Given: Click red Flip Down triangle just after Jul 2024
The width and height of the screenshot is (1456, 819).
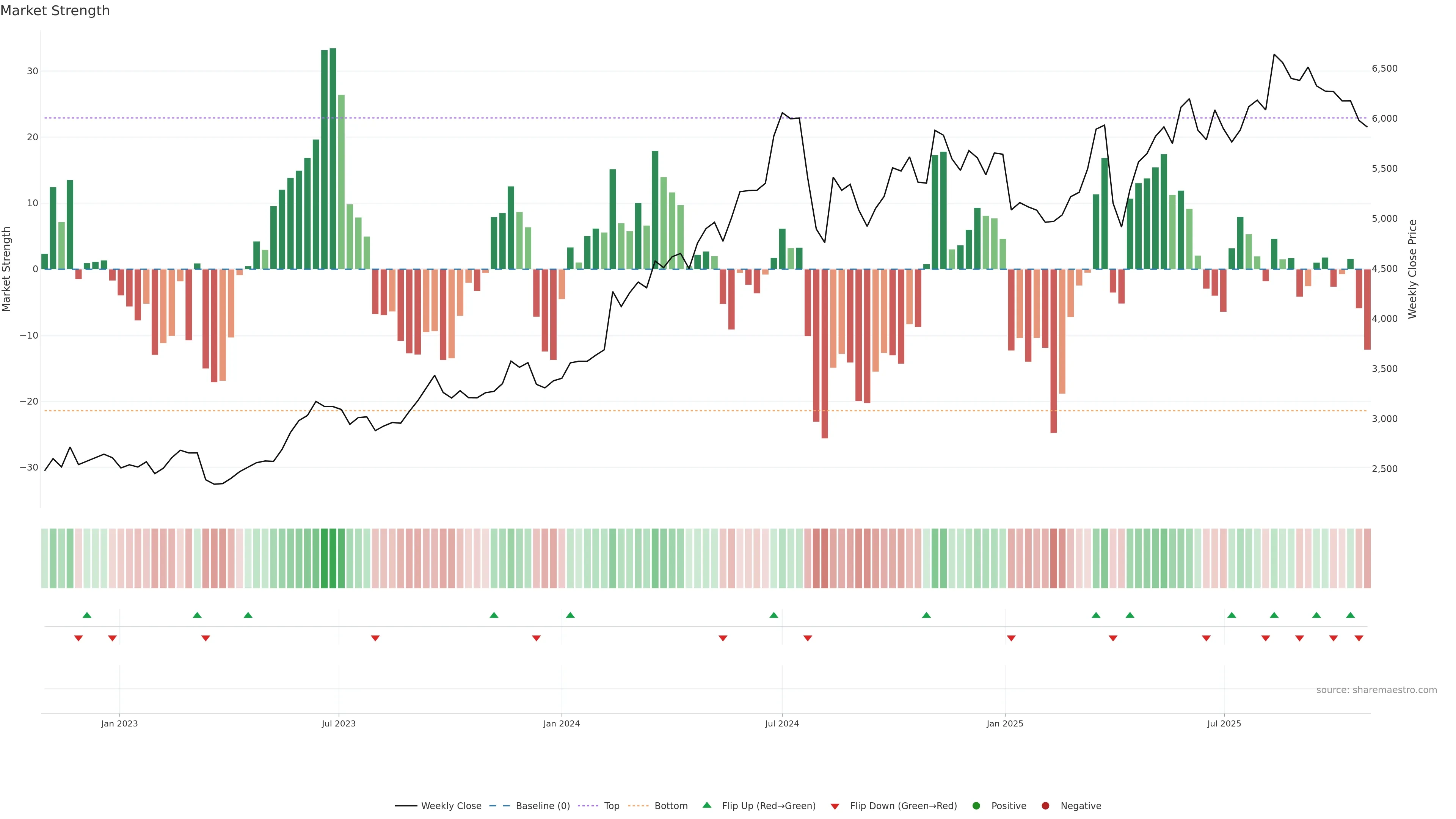Looking at the screenshot, I should click(x=808, y=638).
